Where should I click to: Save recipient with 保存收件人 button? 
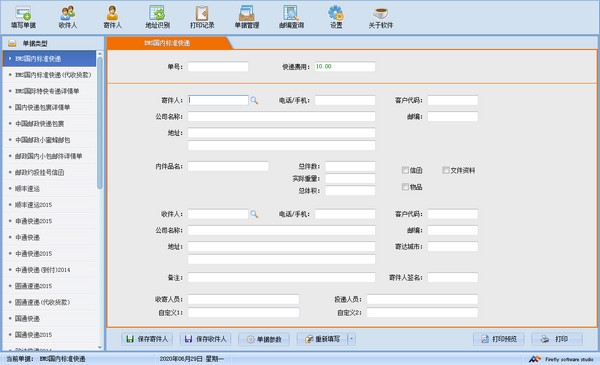click(x=205, y=339)
